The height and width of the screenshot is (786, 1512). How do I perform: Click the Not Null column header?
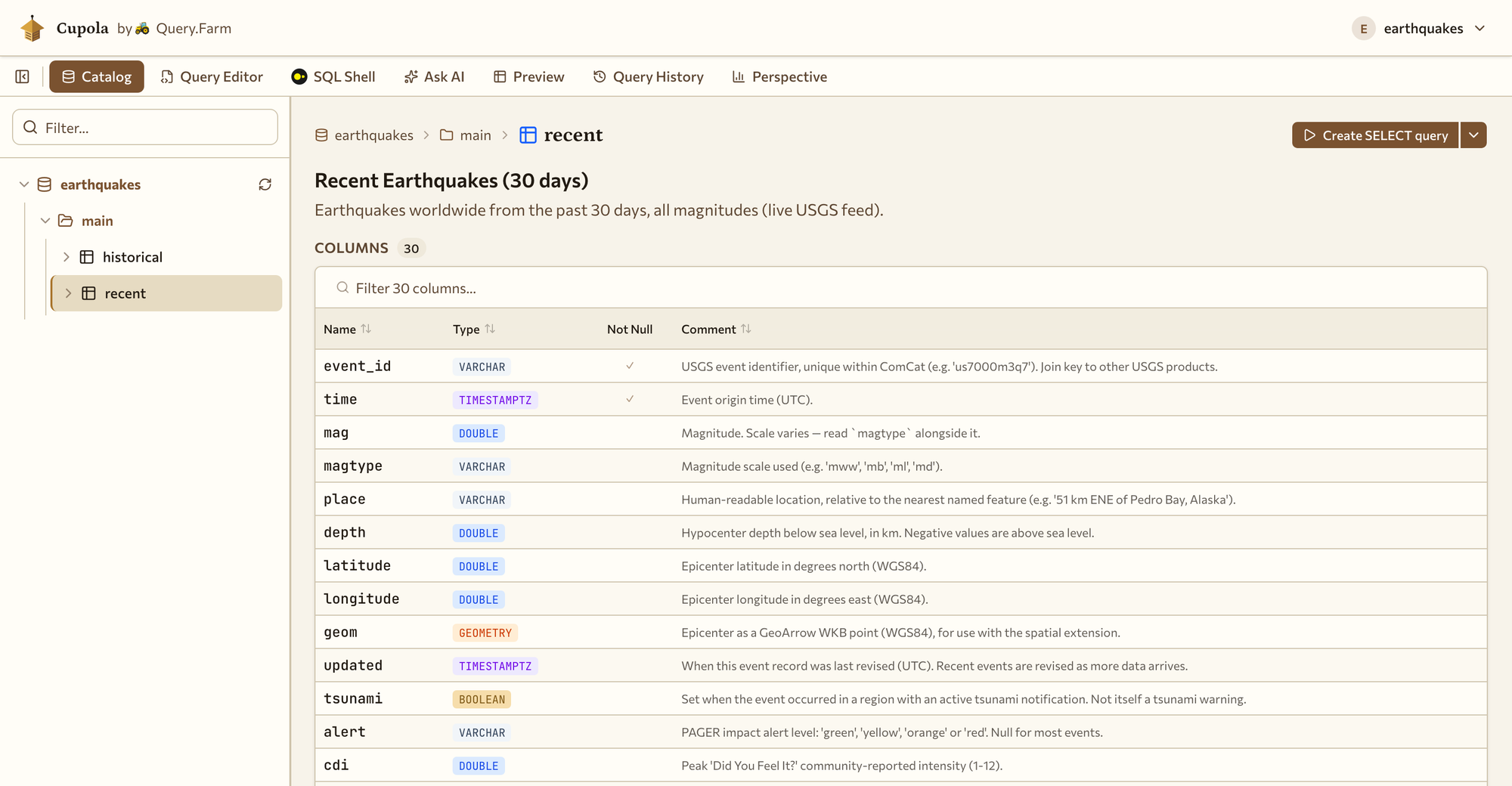coord(630,330)
